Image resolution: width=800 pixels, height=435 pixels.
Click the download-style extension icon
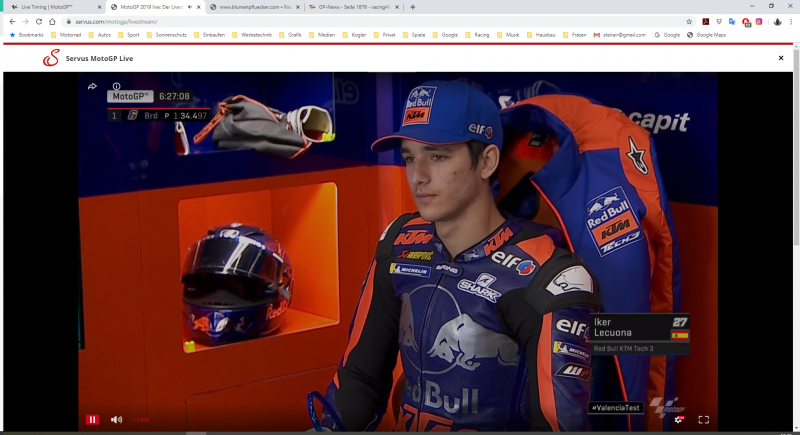(x=719, y=21)
